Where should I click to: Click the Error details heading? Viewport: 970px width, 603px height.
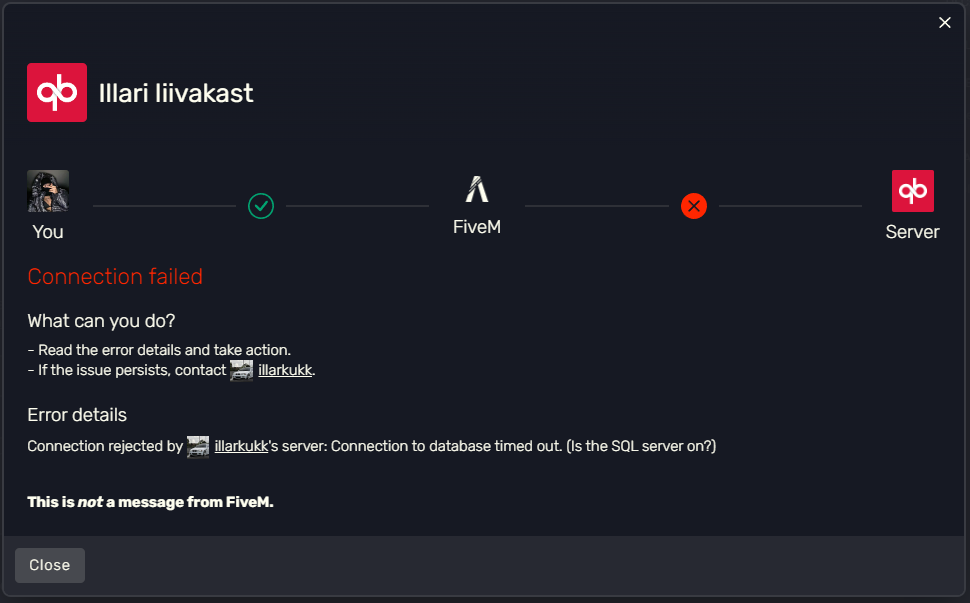[77, 415]
